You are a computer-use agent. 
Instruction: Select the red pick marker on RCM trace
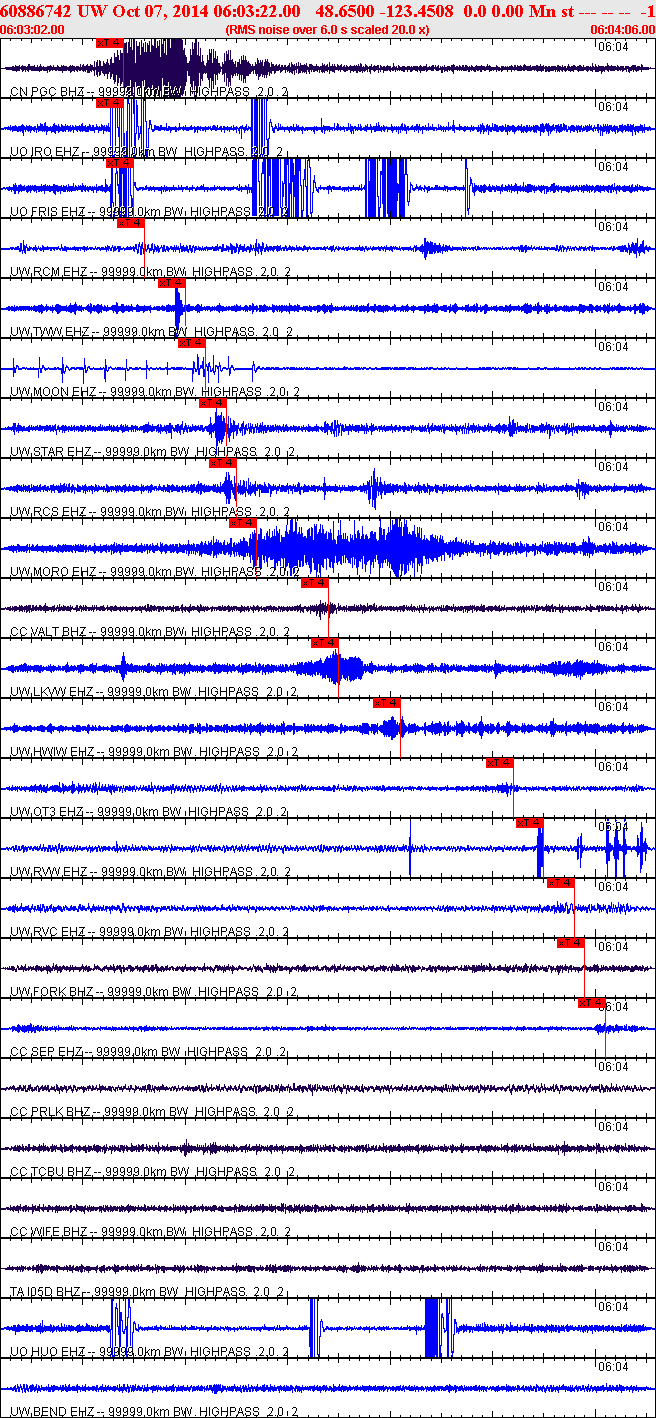coord(131,223)
